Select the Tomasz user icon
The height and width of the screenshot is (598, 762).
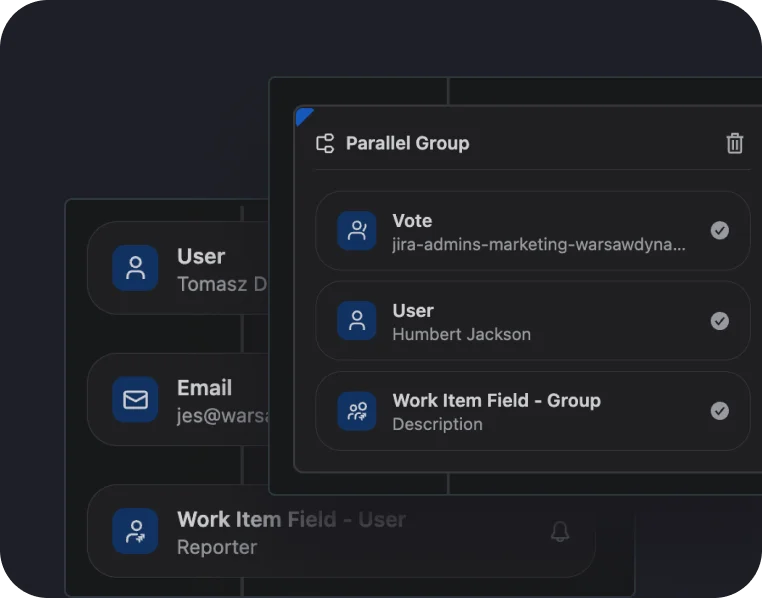coord(135,268)
